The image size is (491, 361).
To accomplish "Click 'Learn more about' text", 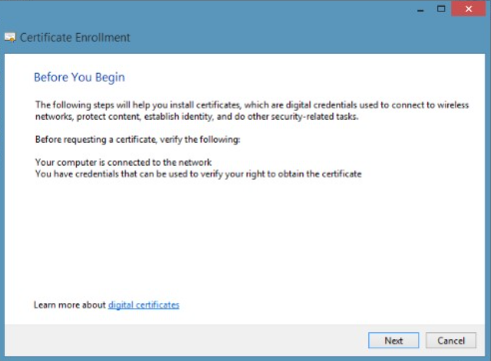I will [x=70, y=305].
